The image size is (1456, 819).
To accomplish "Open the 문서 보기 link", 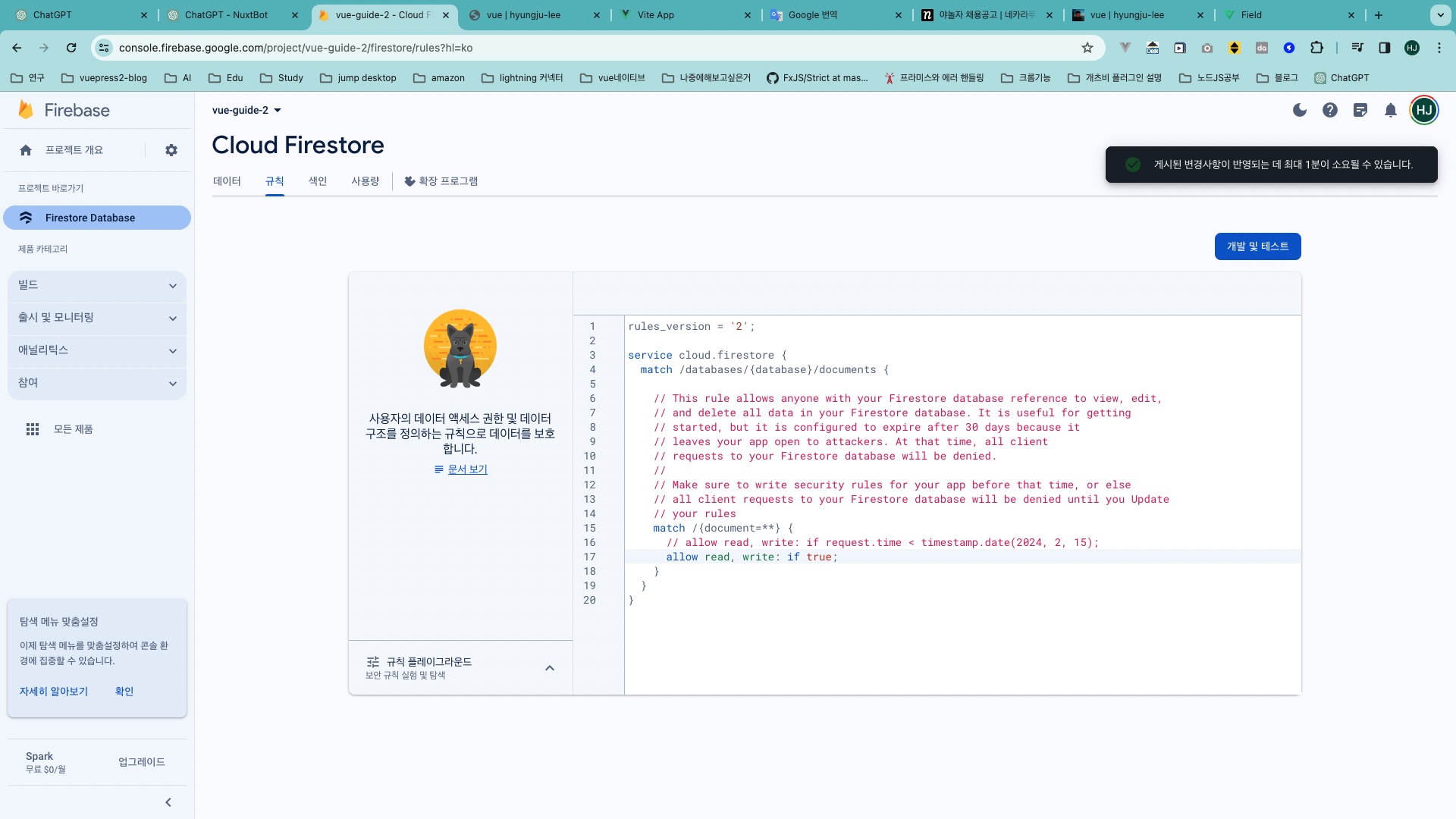I will pos(467,469).
